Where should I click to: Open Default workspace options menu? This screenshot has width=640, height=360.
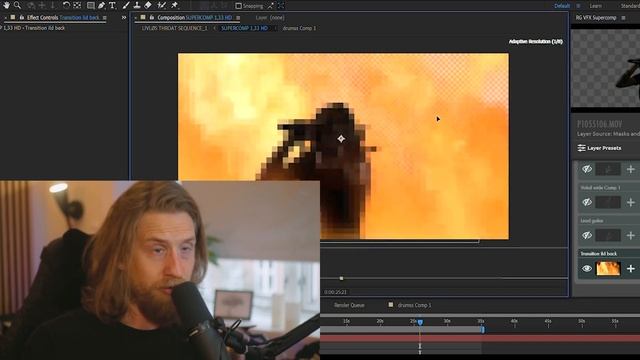(578, 6)
